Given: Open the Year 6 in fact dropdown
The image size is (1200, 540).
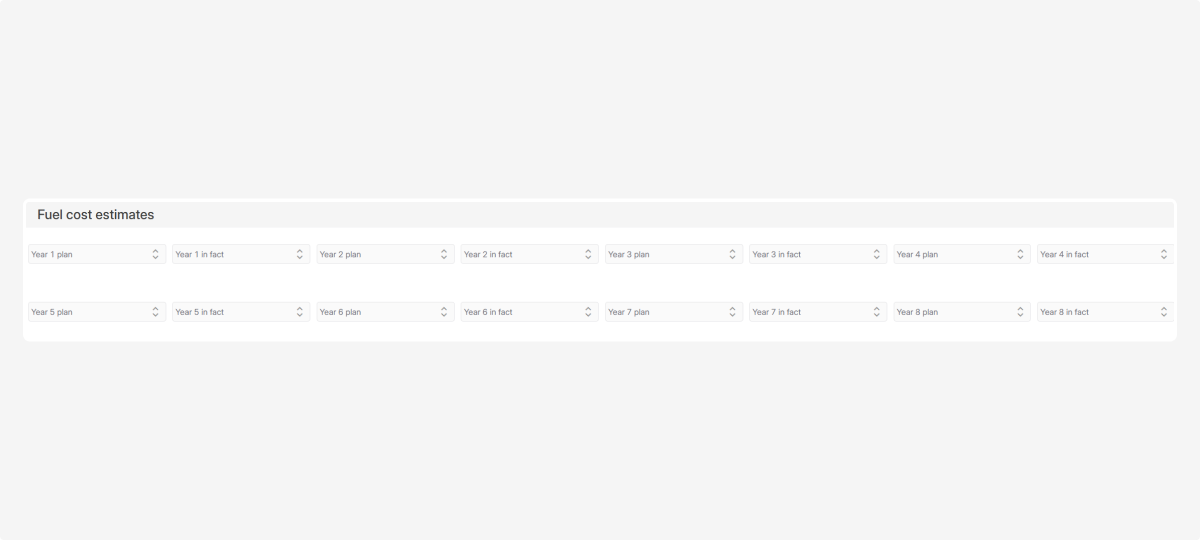Looking at the screenshot, I should pos(529,312).
